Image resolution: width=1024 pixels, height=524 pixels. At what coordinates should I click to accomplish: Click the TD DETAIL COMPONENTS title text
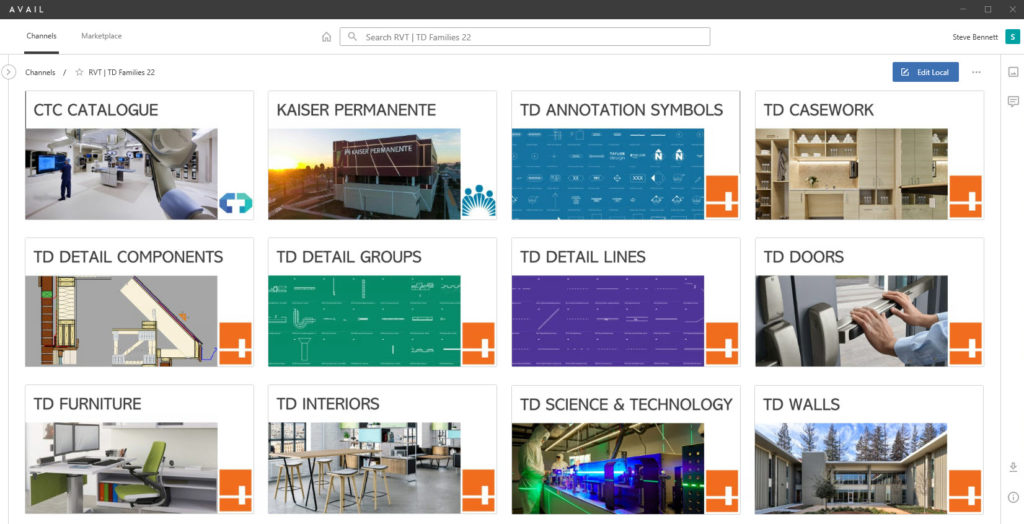click(129, 257)
